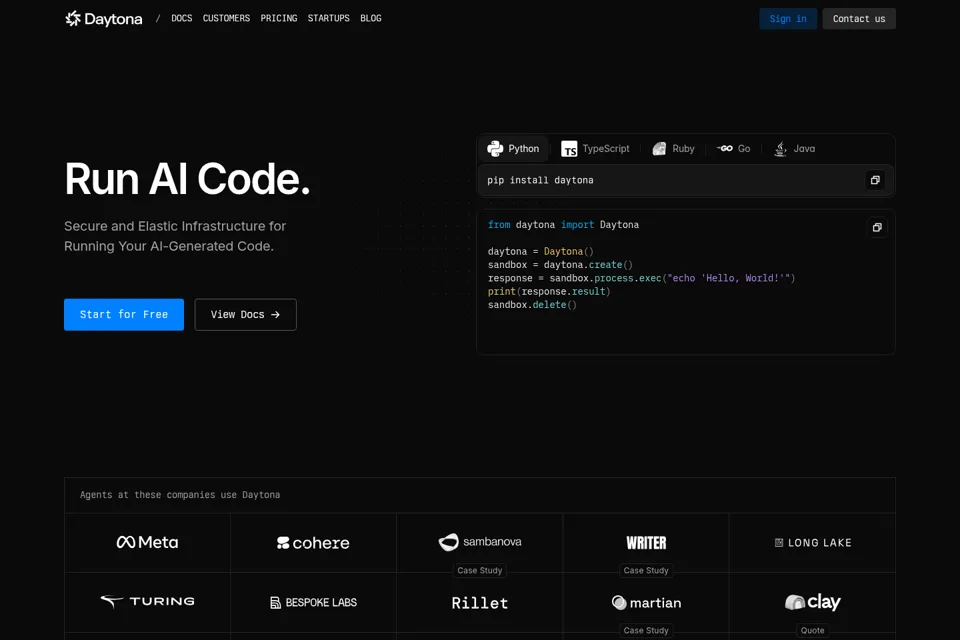Click the Rillet company logo

480,603
